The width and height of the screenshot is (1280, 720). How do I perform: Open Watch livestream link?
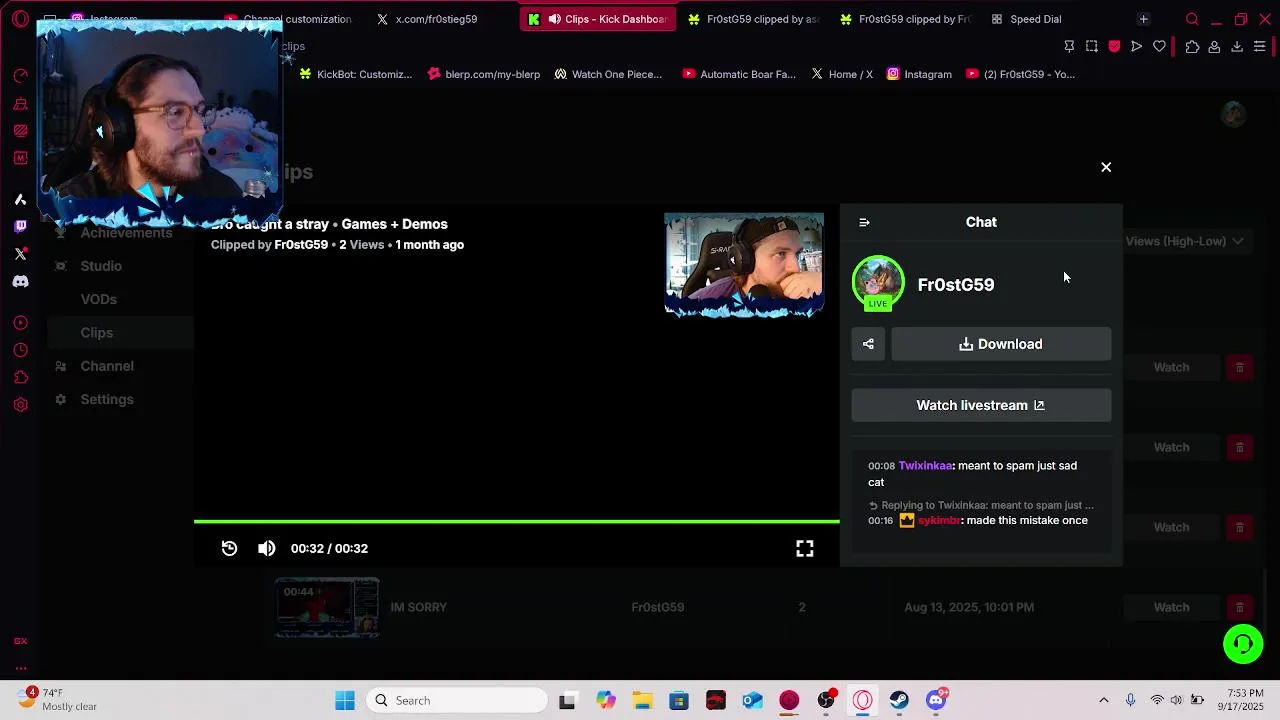tap(981, 405)
